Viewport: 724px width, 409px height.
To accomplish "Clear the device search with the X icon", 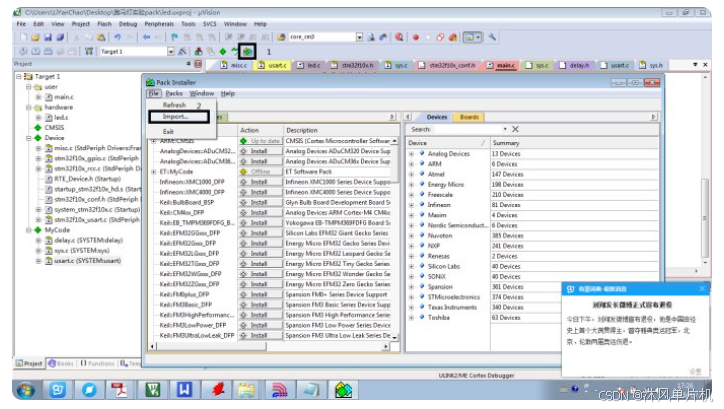I will coord(515,129).
